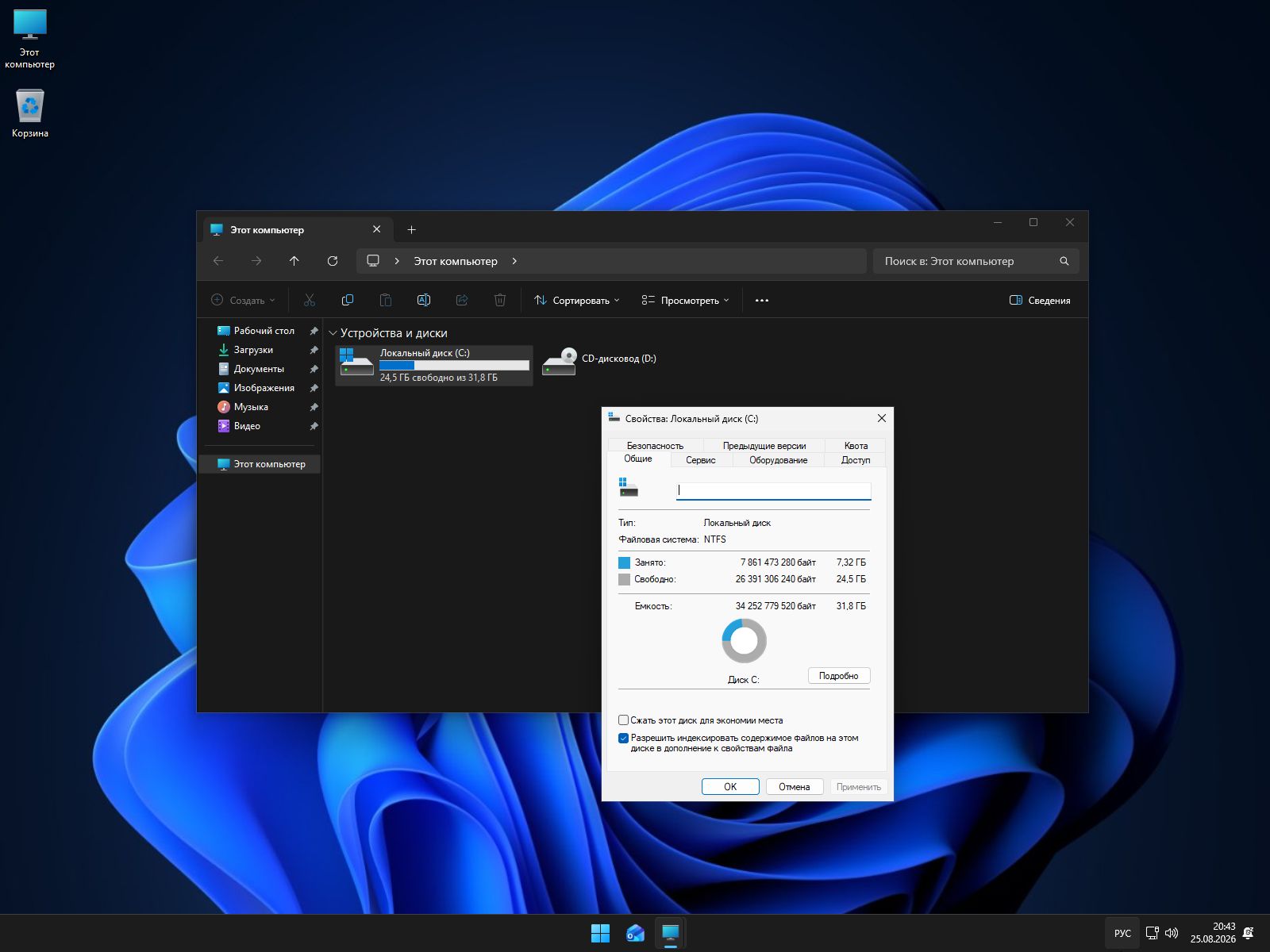Close the Этот компьютер Explorer tab
This screenshot has height=952, width=1270.
point(377,229)
